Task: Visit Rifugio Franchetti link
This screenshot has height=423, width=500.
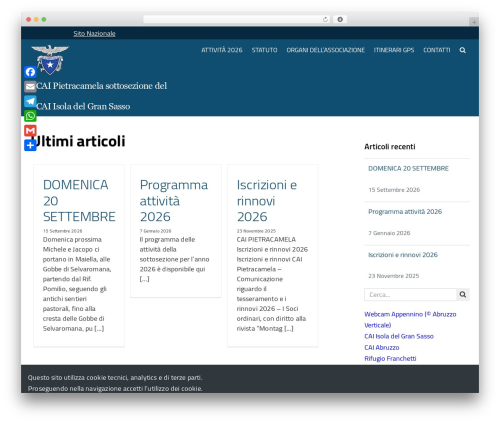Action: click(390, 358)
